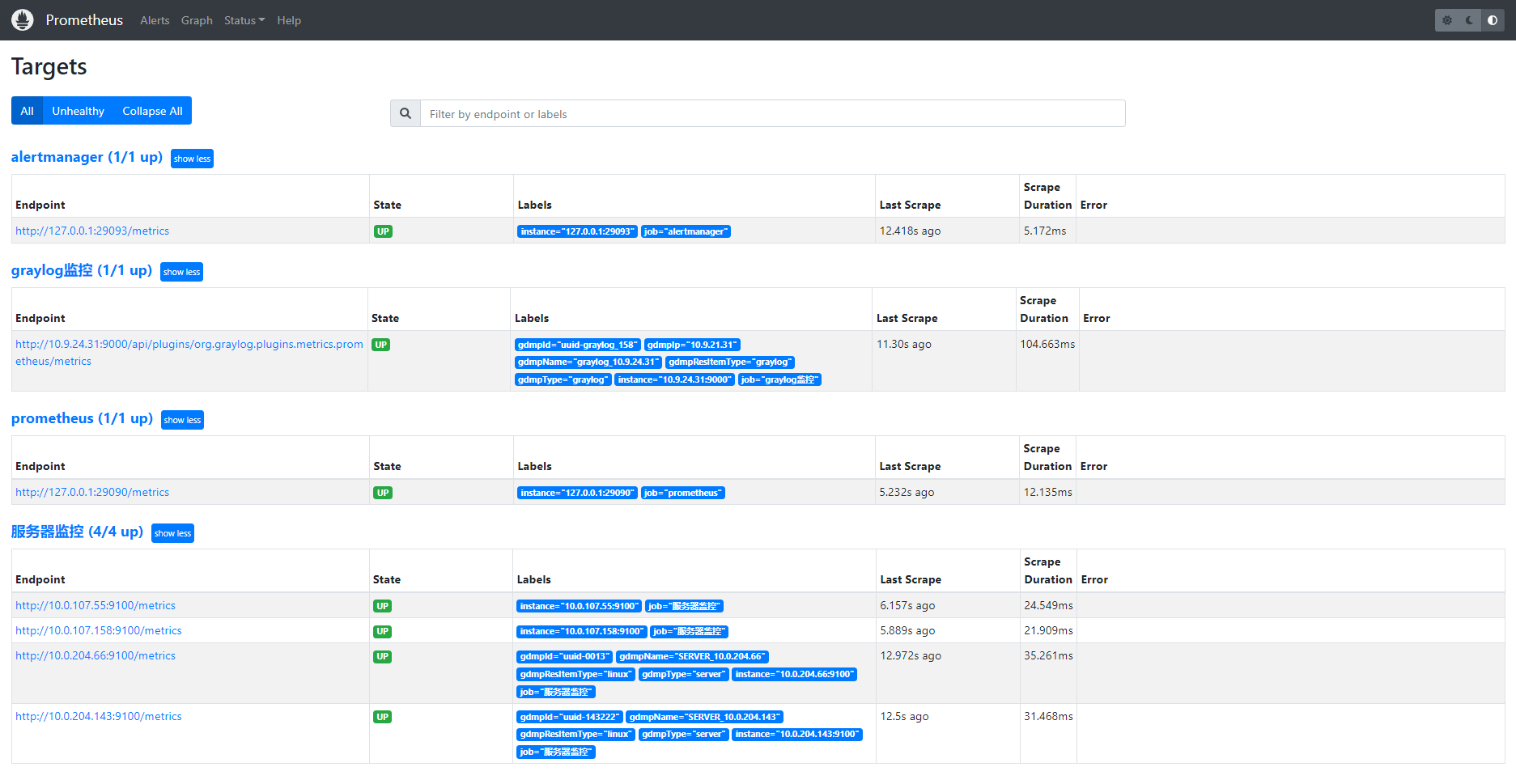
Task: Switch to show only Unhealthy targets
Action: 77,110
